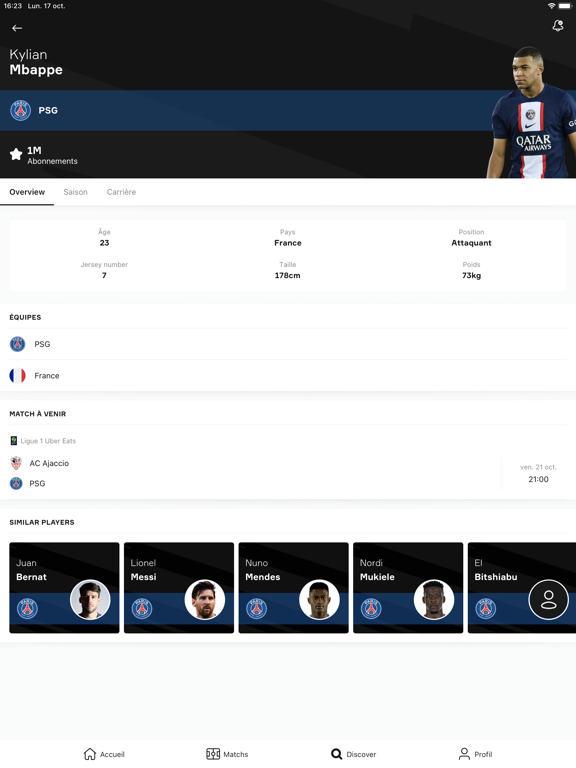Tap the Discover magnifier icon
Image resolution: width=576 pixels, height=768 pixels.
coord(336,754)
